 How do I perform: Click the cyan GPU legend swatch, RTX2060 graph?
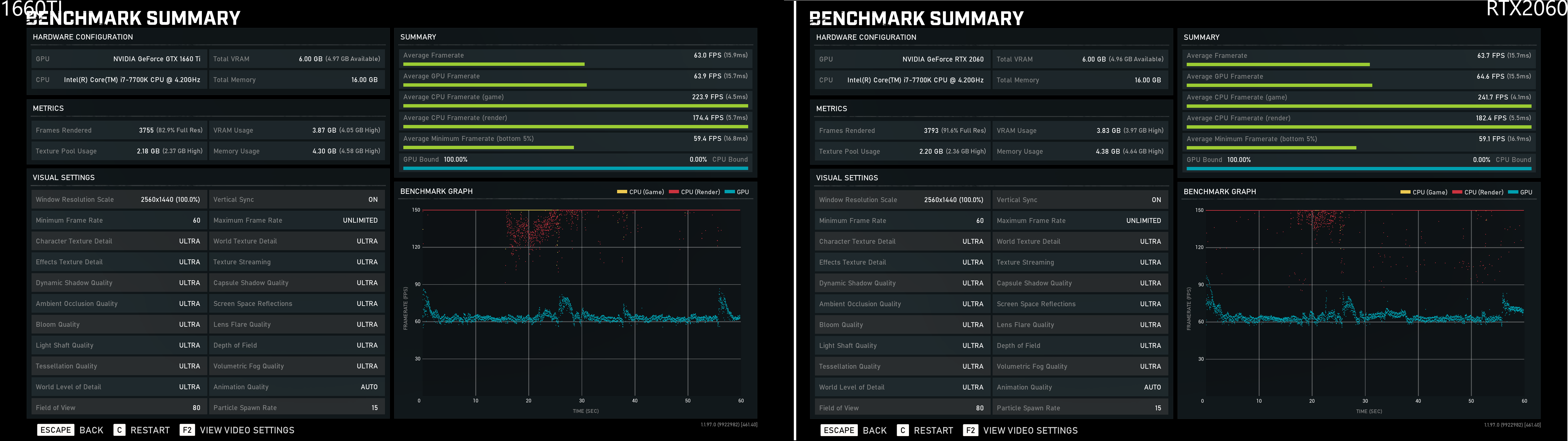coord(1513,193)
